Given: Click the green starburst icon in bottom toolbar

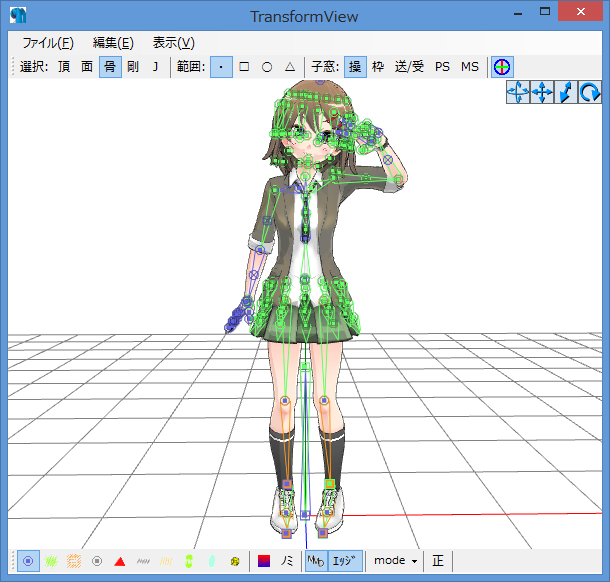Looking at the screenshot, I should (x=50, y=561).
